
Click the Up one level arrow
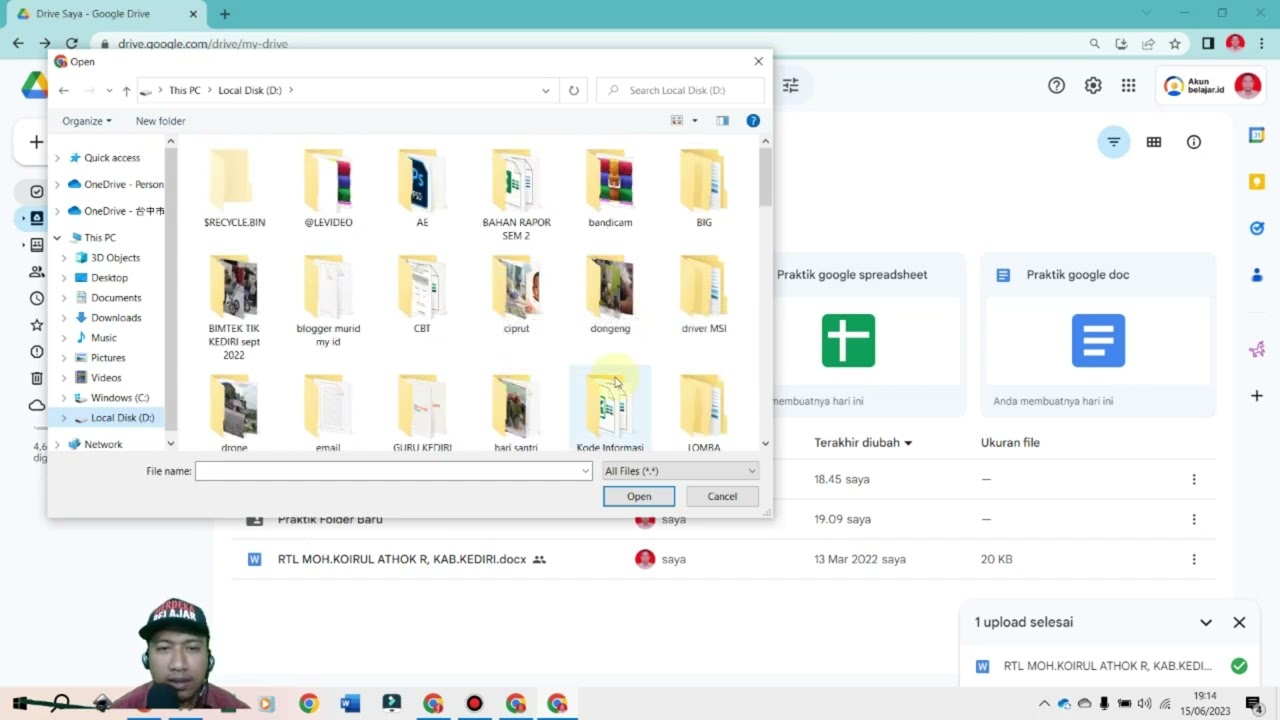126,90
